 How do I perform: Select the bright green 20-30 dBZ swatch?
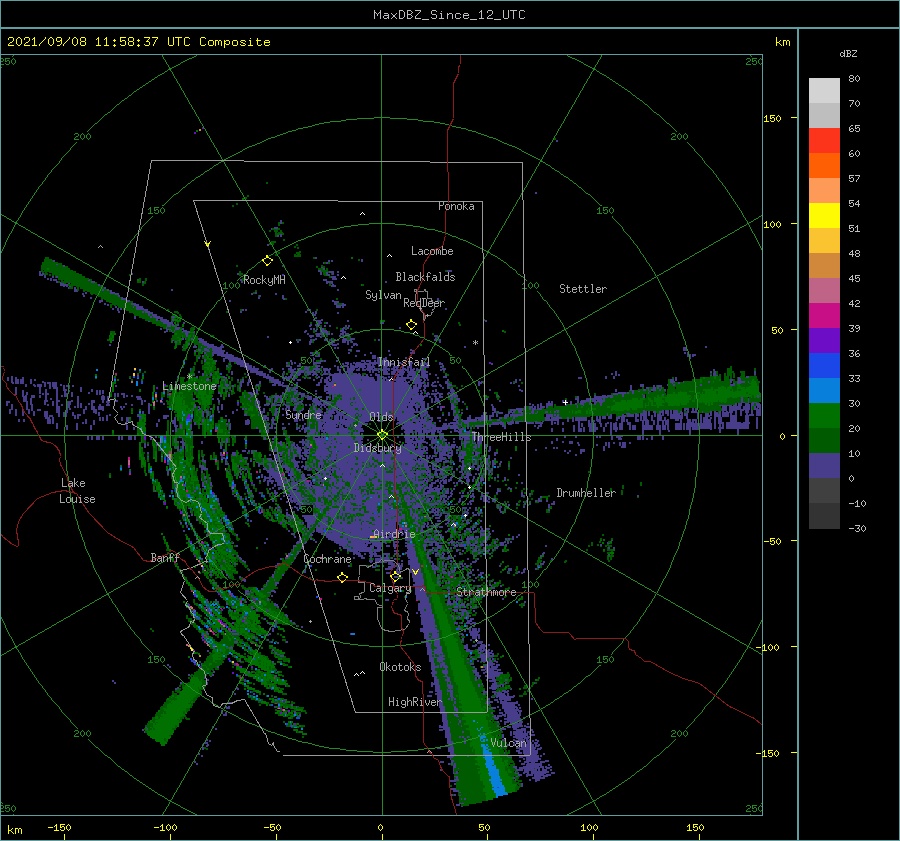824,416
